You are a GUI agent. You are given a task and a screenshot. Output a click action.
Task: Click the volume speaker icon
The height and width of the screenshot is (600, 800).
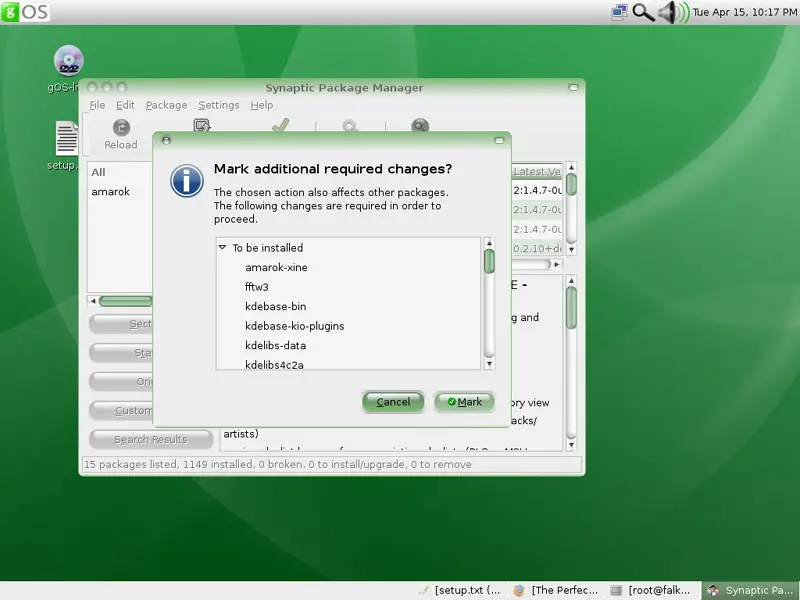[673, 12]
